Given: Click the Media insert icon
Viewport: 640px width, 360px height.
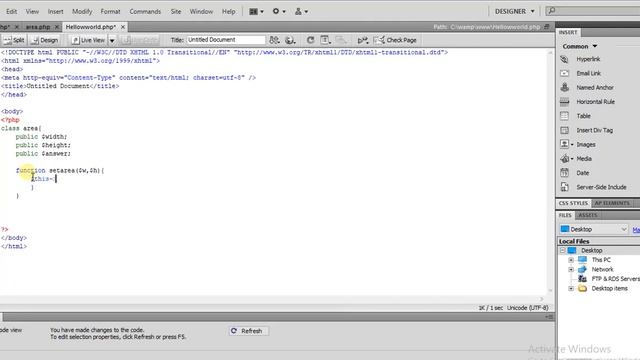Looking at the screenshot, I should click(x=564, y=158).
